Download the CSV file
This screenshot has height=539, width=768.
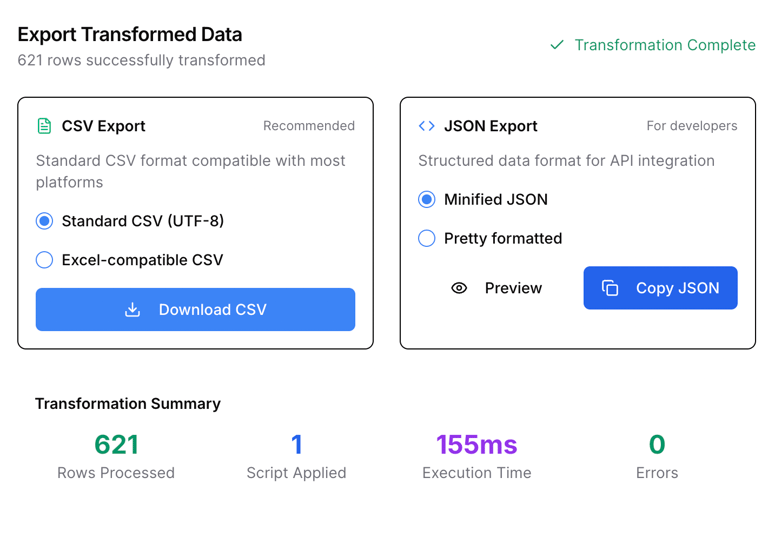coord(195,309)
